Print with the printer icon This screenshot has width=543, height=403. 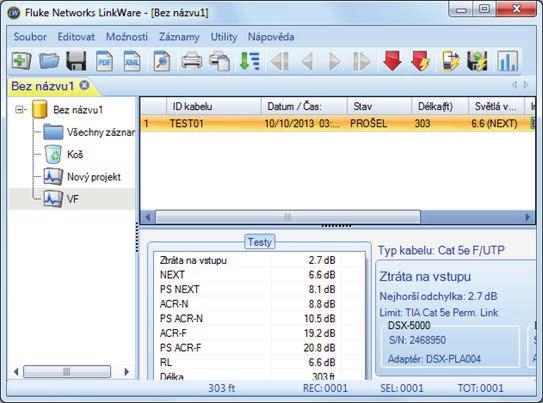click(x=192, y=61)
